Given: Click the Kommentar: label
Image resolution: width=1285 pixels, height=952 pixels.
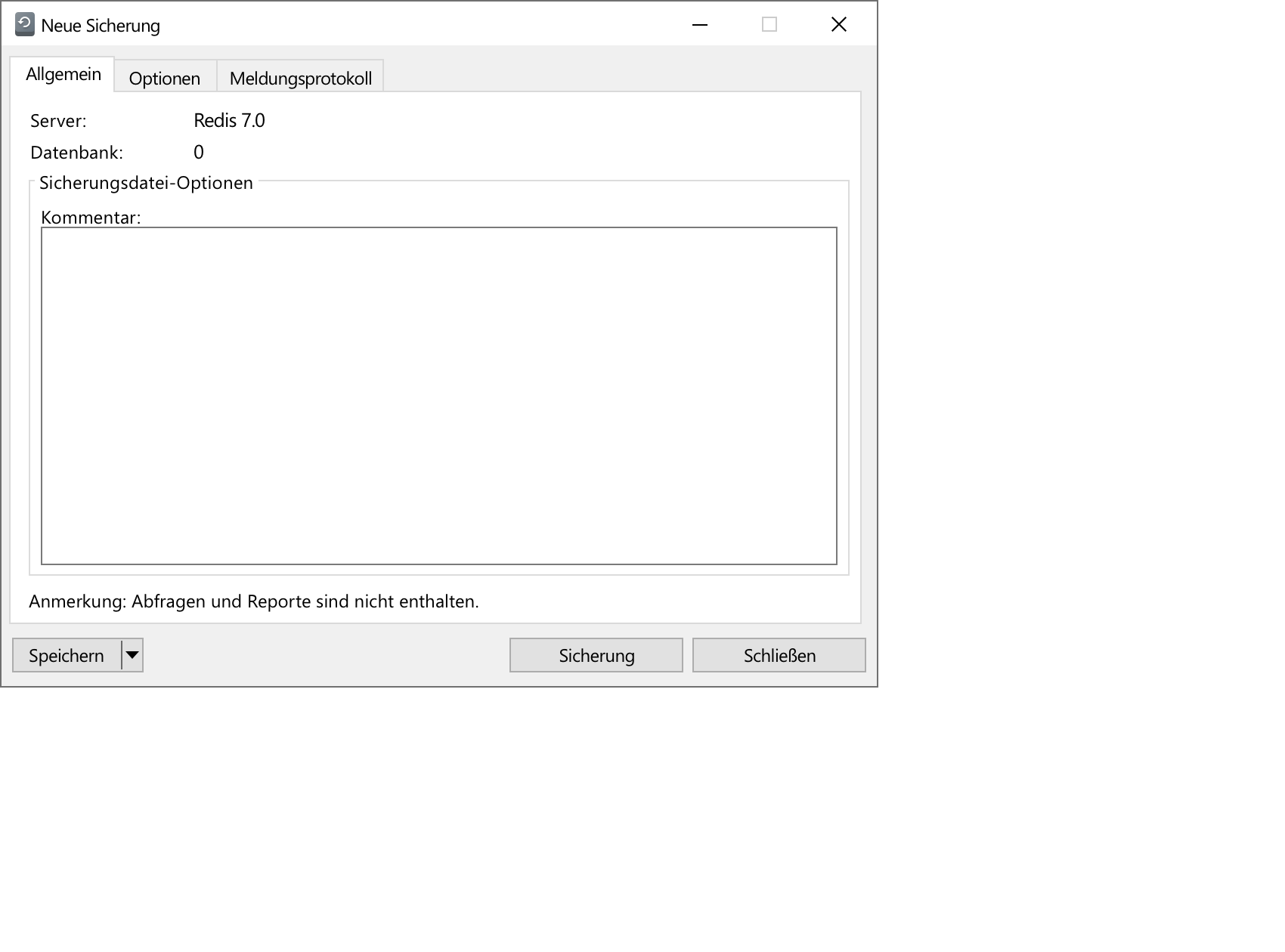Looking at the screenshot, I should pyautogui.click(x=91, y=218).
